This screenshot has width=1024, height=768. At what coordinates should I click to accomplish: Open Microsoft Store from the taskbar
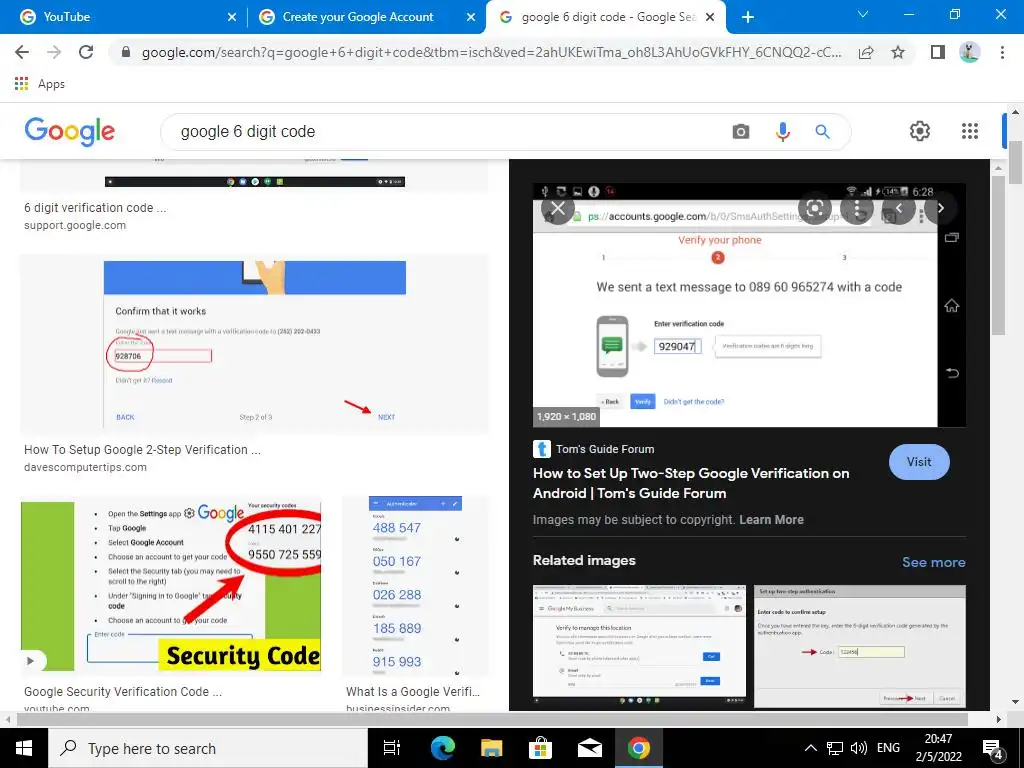coord(540,748)
